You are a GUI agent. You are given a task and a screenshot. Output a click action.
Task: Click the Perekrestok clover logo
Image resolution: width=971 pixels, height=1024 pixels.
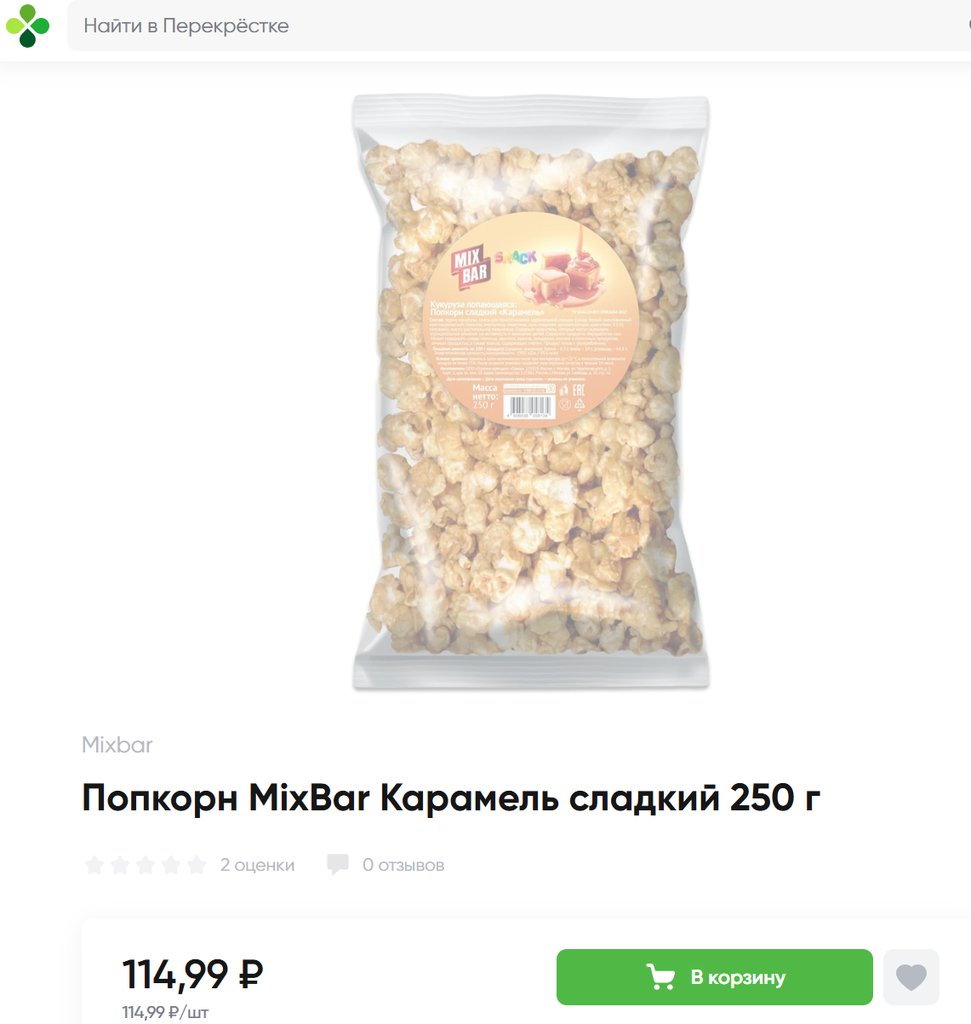(27, 26)
